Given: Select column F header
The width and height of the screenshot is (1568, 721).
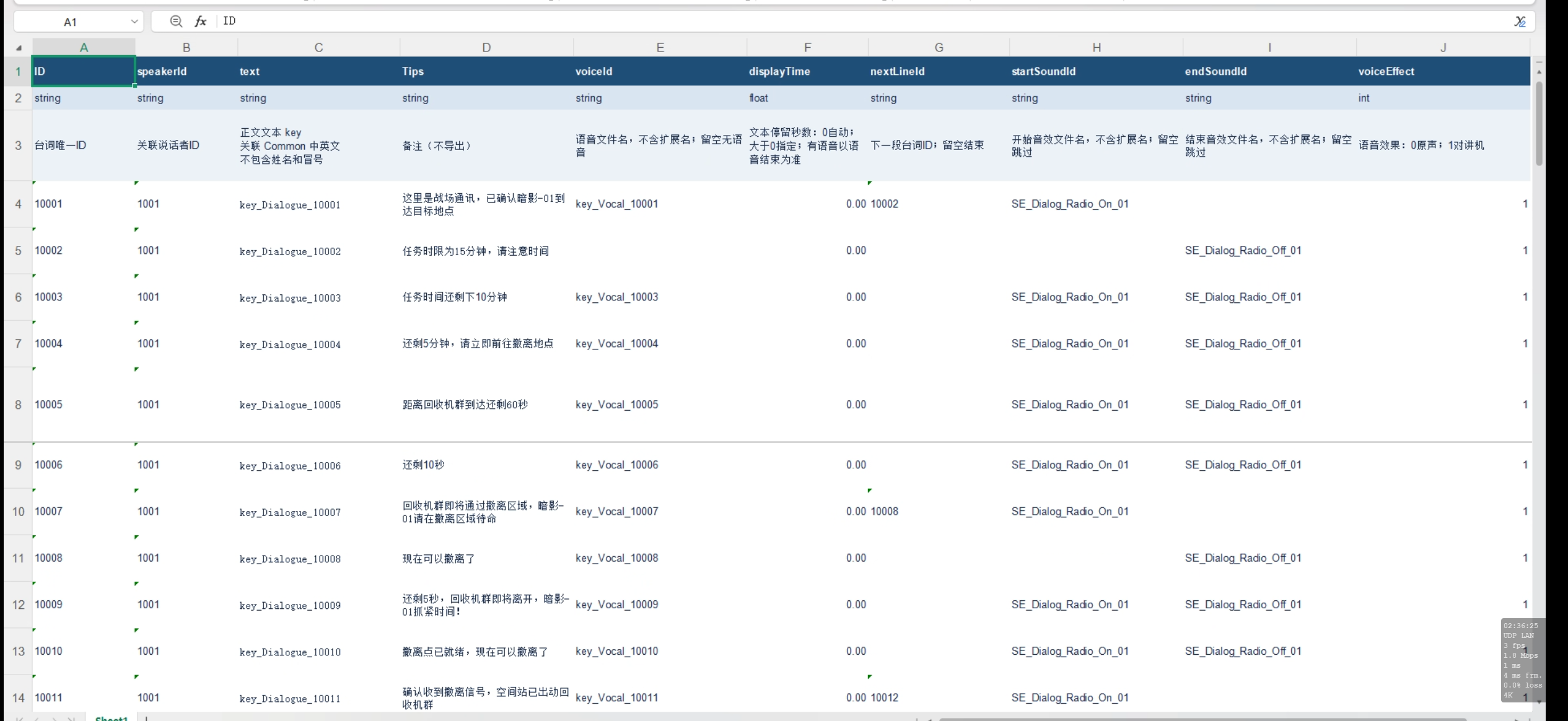Looking at the screenshot, I should pos(807,48).
